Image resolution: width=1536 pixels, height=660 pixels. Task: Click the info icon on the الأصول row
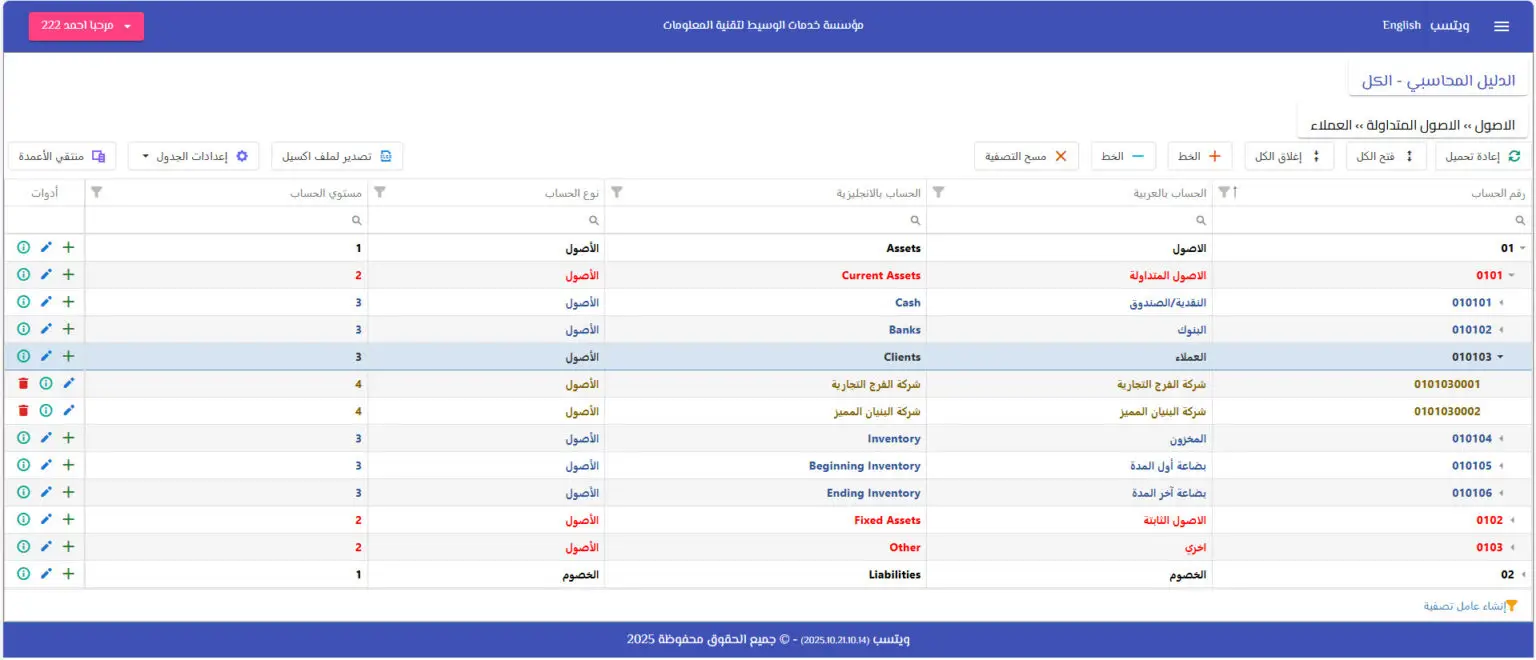click(x=22, y=247)
